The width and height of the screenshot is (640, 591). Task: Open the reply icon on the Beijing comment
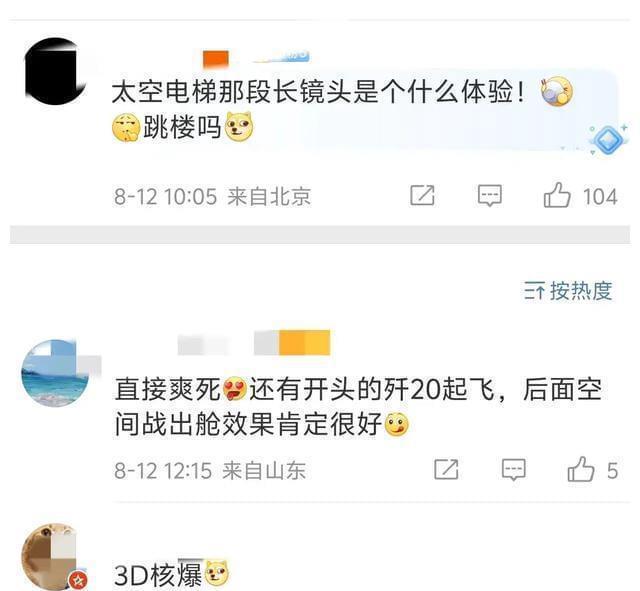[489, 196]
